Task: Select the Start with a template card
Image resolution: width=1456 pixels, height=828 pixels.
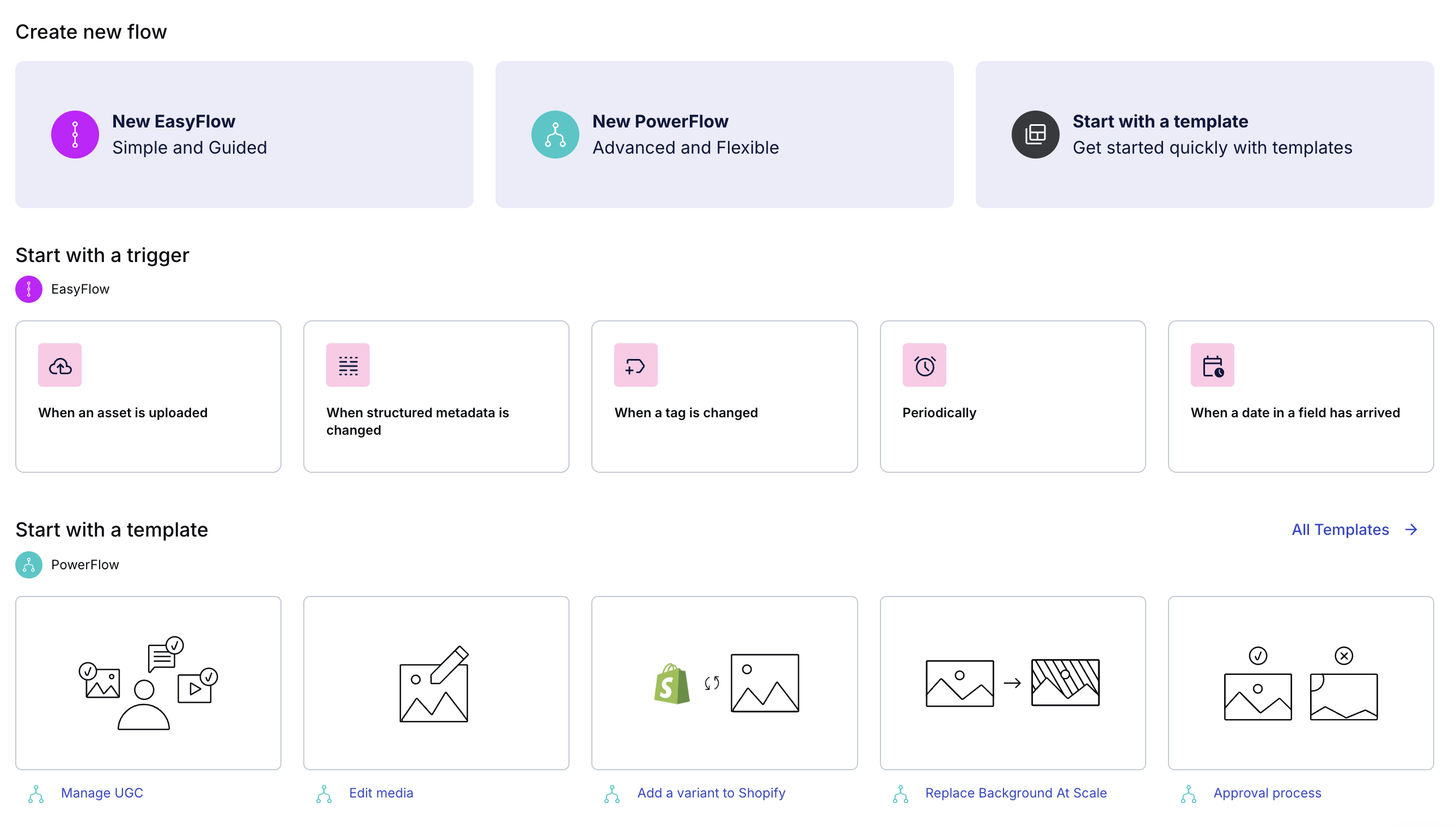Action: coord(1204,134)
